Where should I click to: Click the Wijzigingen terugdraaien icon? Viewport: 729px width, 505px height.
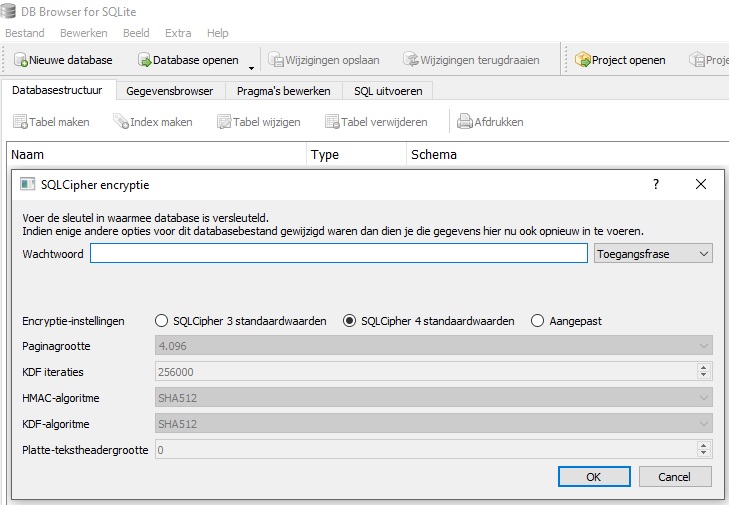point(411,60)
